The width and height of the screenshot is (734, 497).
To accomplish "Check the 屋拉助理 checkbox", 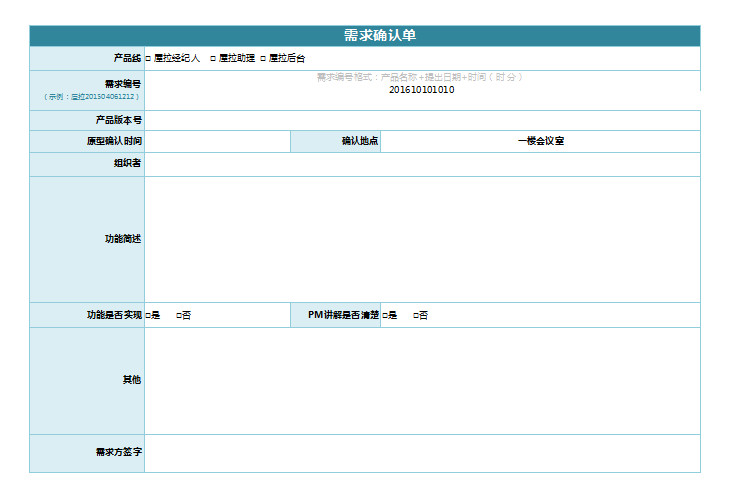I will pyautogui.click(x=213, y=58).
